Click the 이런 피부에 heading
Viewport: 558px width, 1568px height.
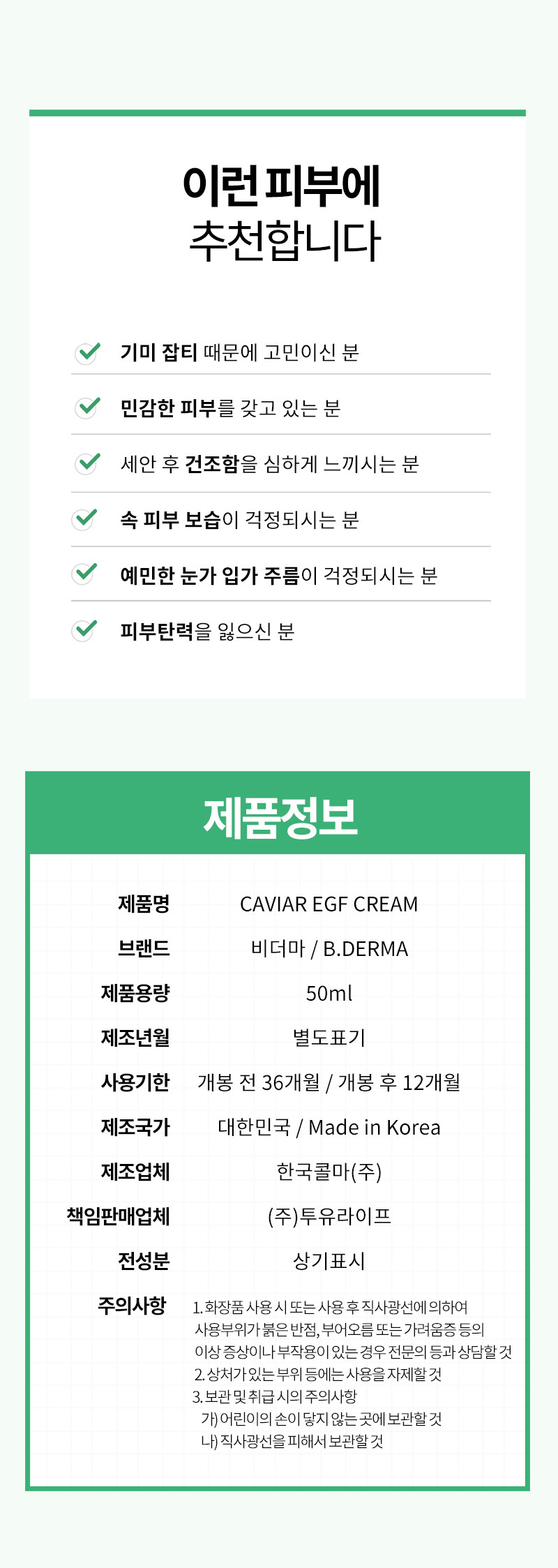(281, 186)
